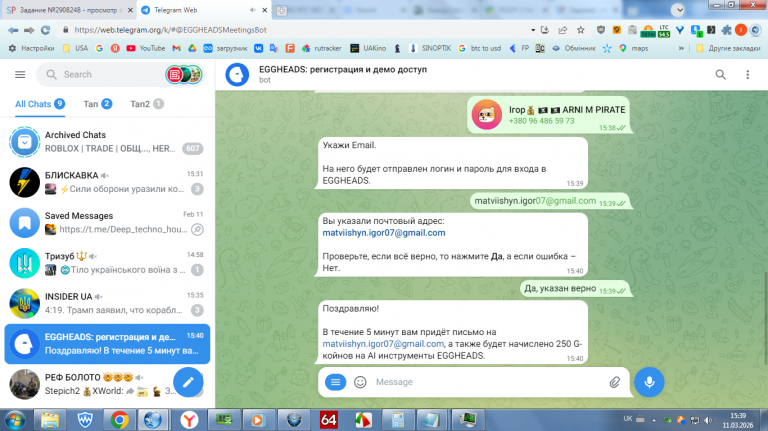Viewport: 768px width, 431px height.
Task: Open the БЛИСКАВКА chat
Action: pyautogui.click(x=107, y=182)
